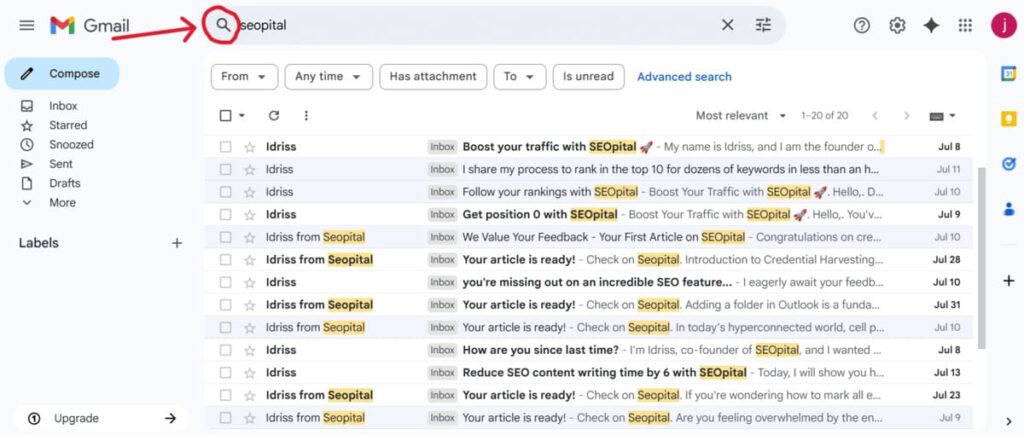Star the 'How are you since last time?' email
The width and height of the screenshot is (1024, 435).
coord(249,350)
